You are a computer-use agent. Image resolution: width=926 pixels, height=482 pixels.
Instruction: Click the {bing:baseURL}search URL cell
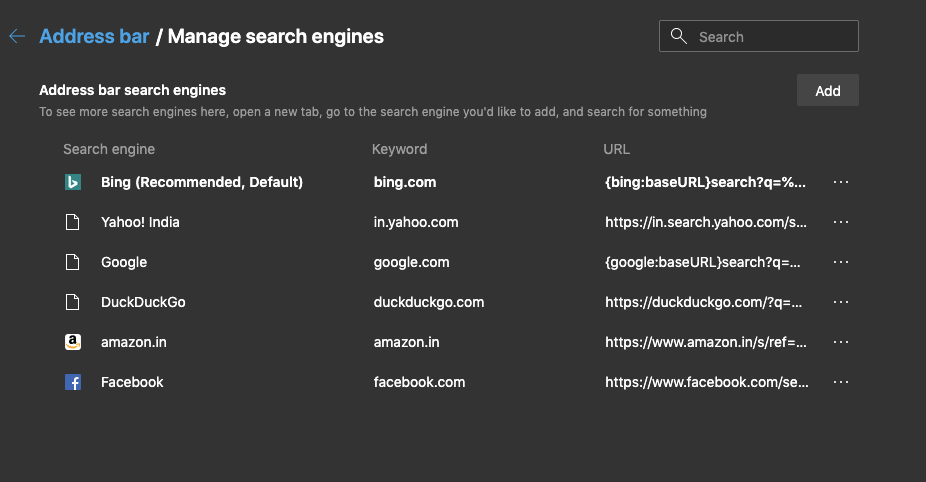705,182
